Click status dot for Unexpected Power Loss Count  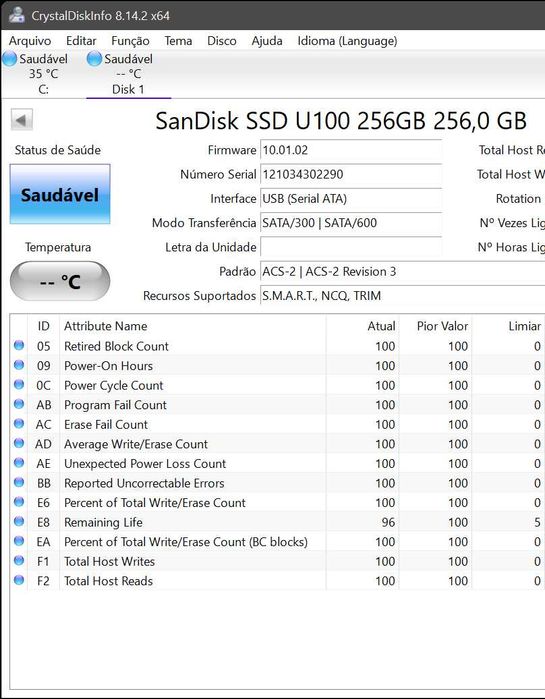pyautogui.click(x=19, y=463)
